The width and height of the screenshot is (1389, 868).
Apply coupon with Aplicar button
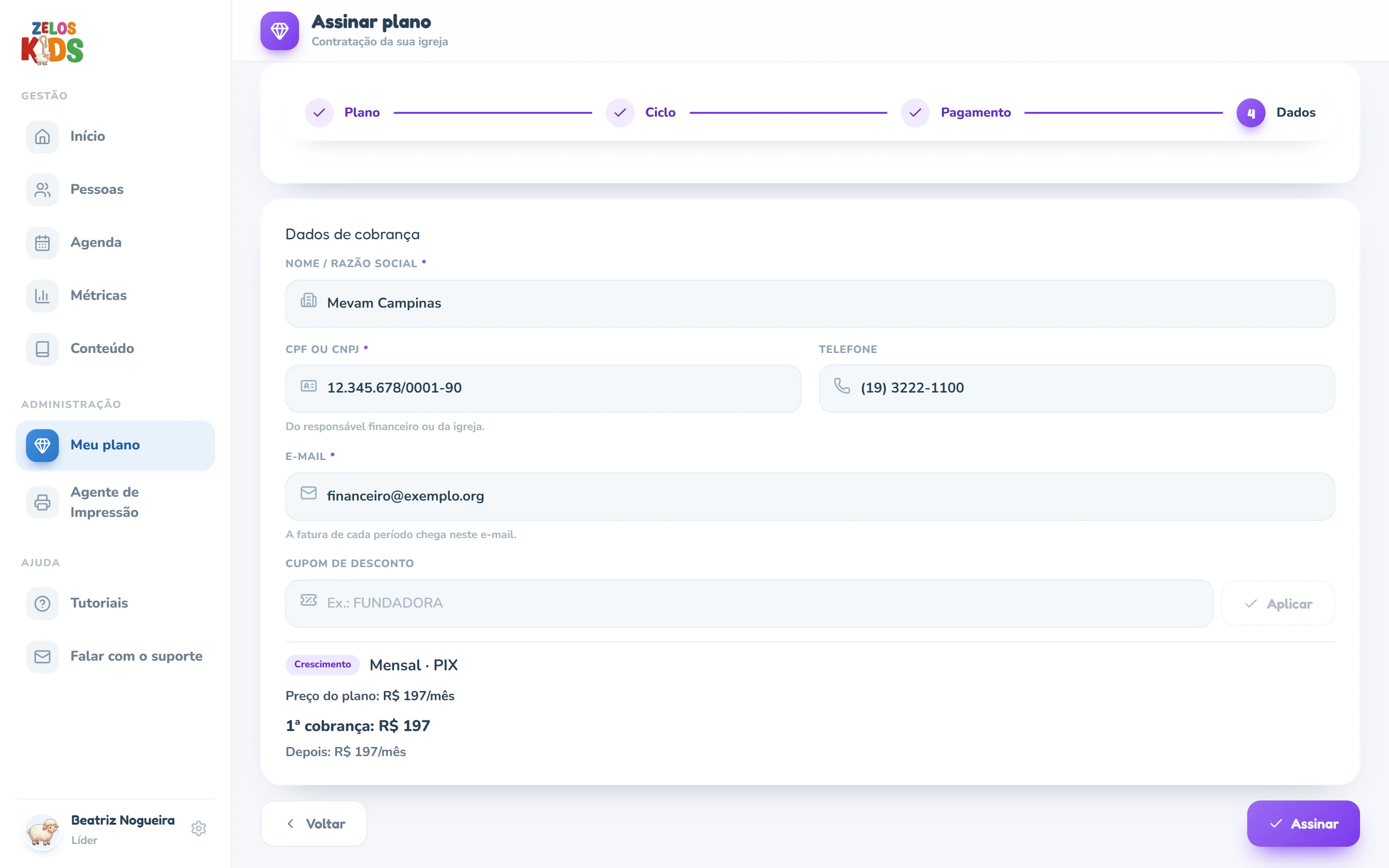[x=1278, y=604]
